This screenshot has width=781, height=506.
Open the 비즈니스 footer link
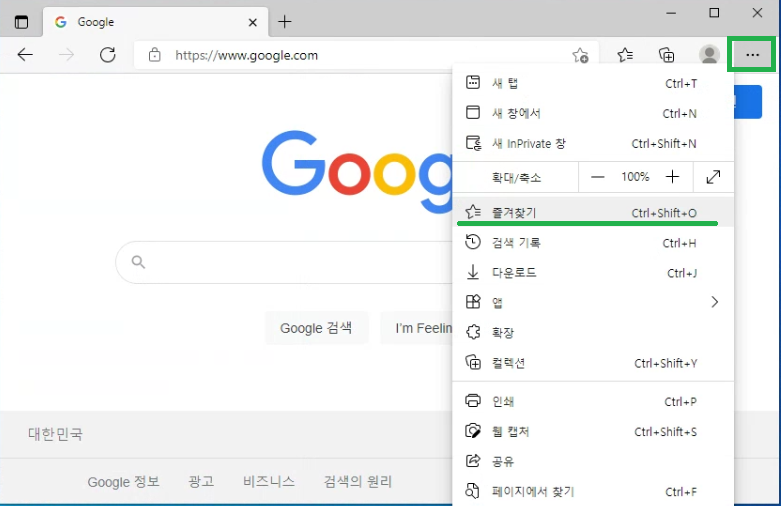[268, 481]
